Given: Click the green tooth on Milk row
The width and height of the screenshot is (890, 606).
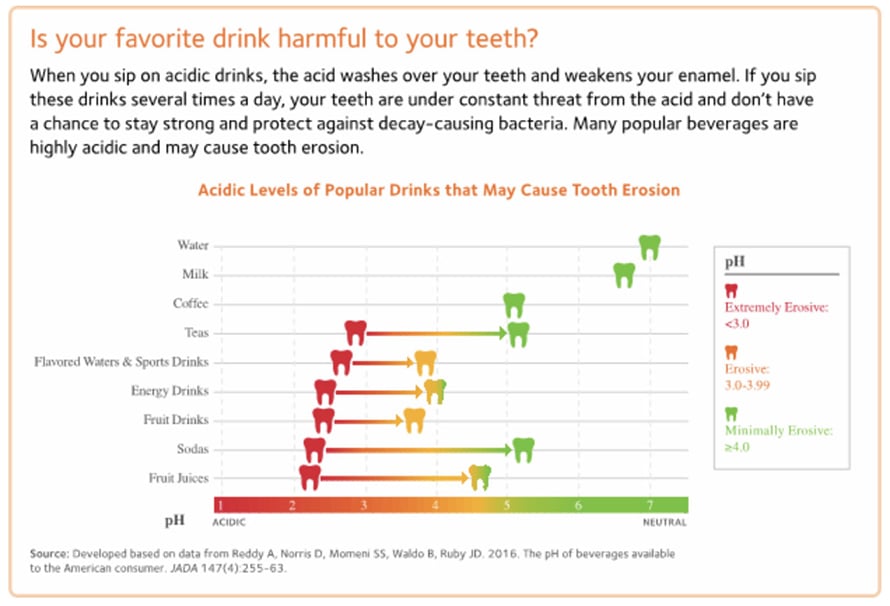Looking at the screenshot, I should coord(624,274).
